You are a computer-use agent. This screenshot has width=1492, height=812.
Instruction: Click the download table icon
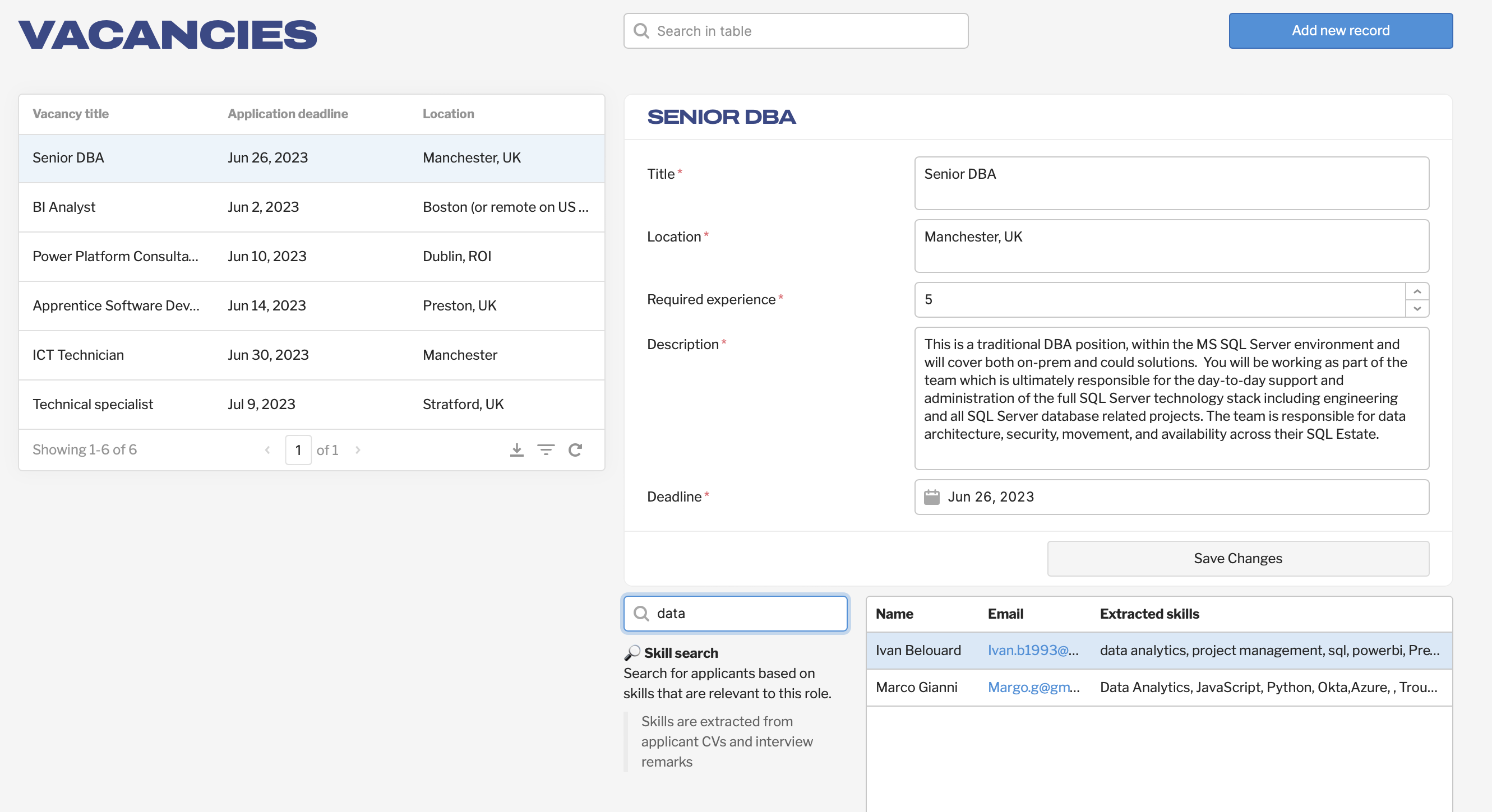pyautogui.click(x=516, y=449)
